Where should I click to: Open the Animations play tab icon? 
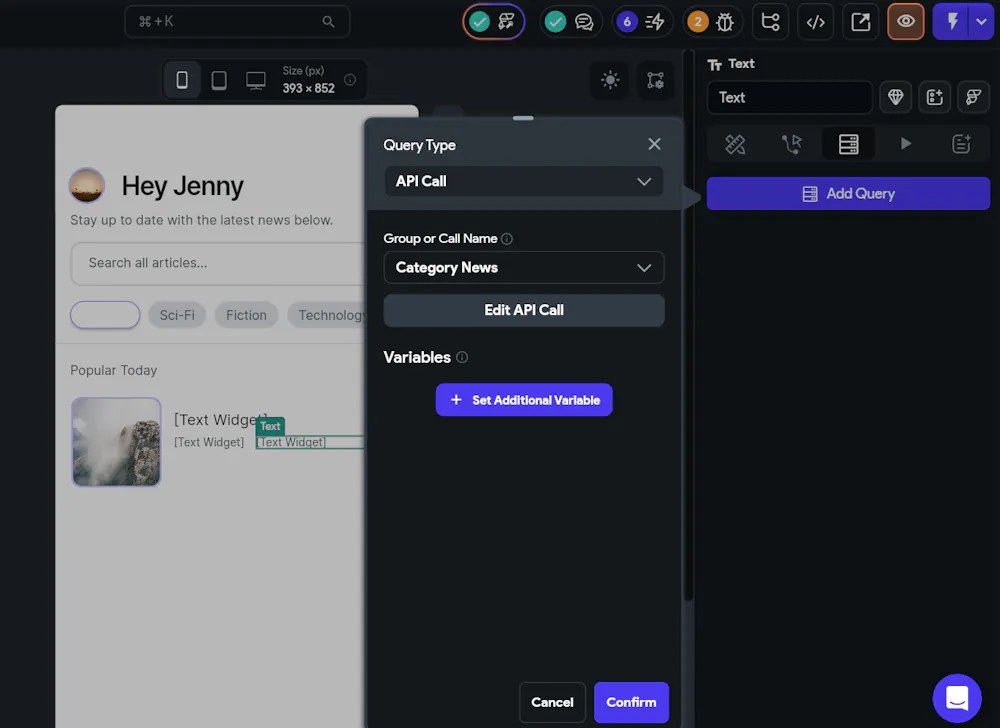click(x=904, y=144)
